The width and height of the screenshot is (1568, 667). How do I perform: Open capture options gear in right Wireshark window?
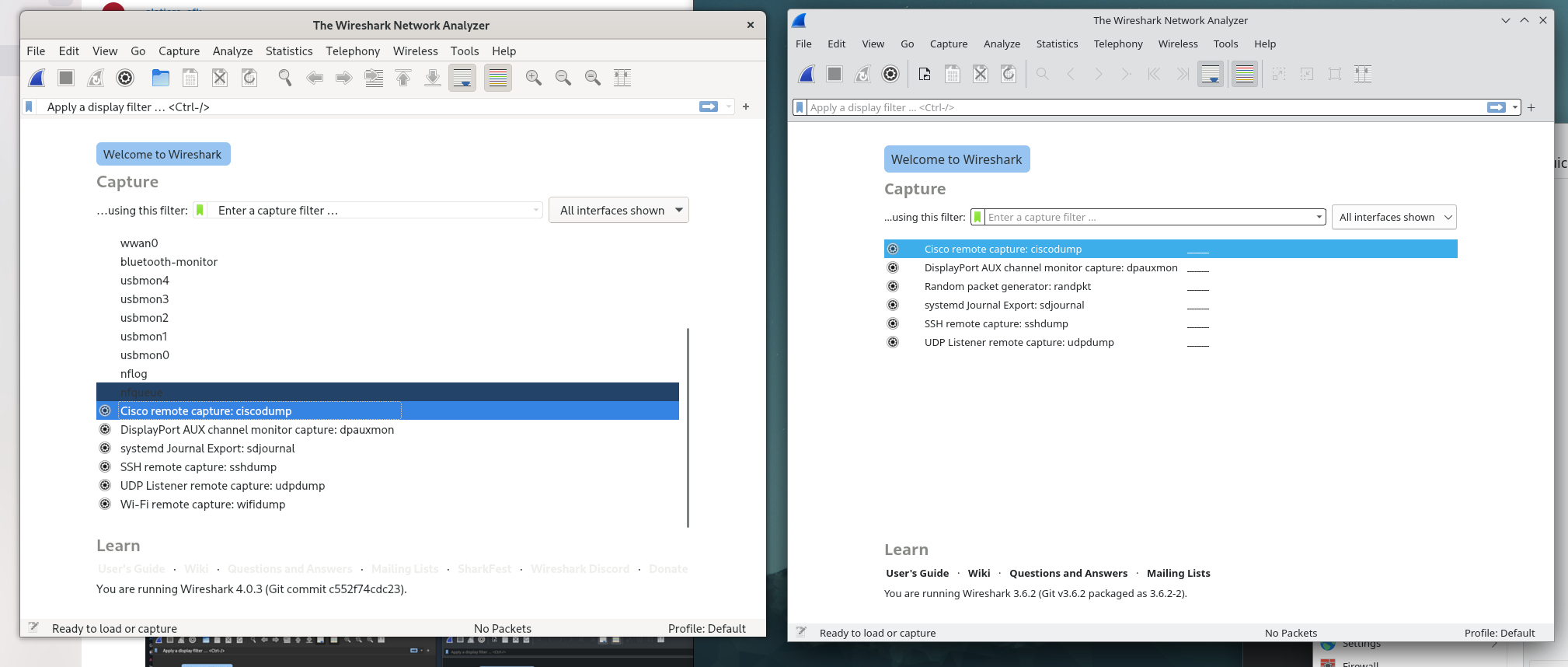tap(890, 74)
